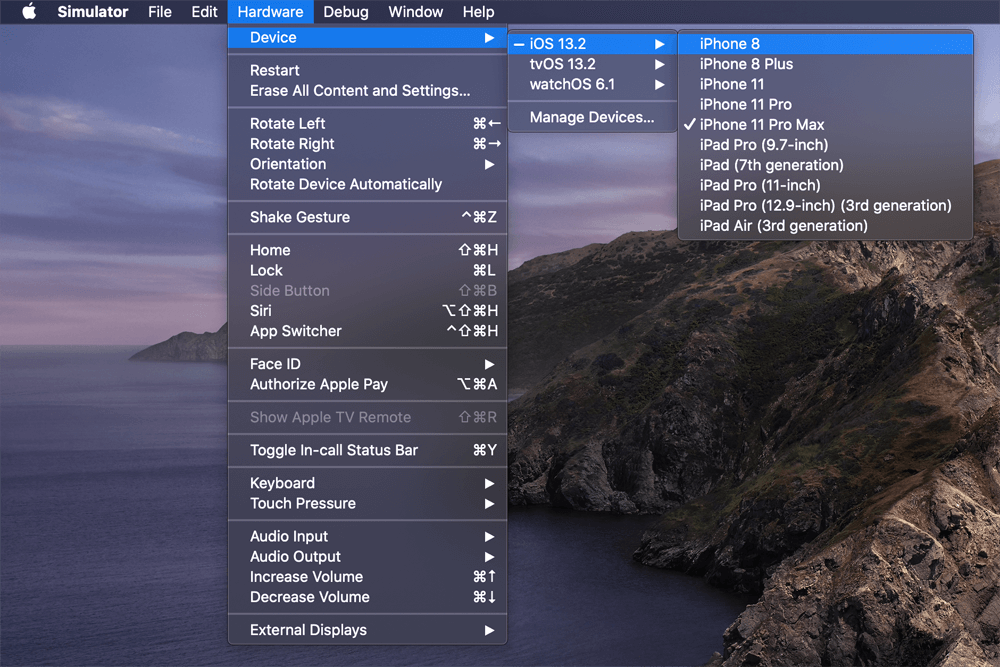Toggle In-call Status Bar
The width and height of the screenshot is (1000, 667).
[367, 450]
